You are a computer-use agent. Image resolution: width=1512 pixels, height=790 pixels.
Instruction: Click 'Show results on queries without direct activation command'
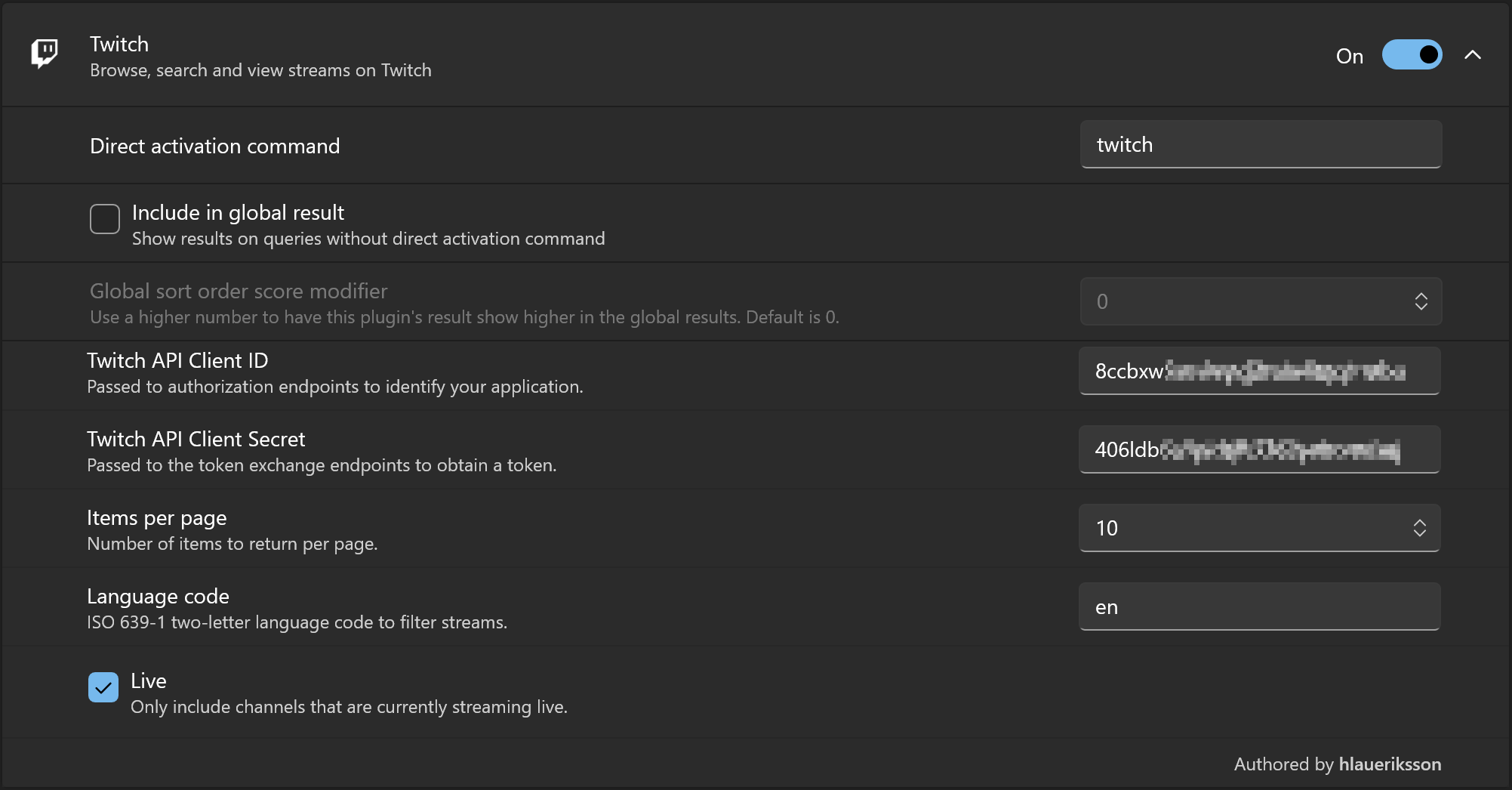(x=368, y=239)
